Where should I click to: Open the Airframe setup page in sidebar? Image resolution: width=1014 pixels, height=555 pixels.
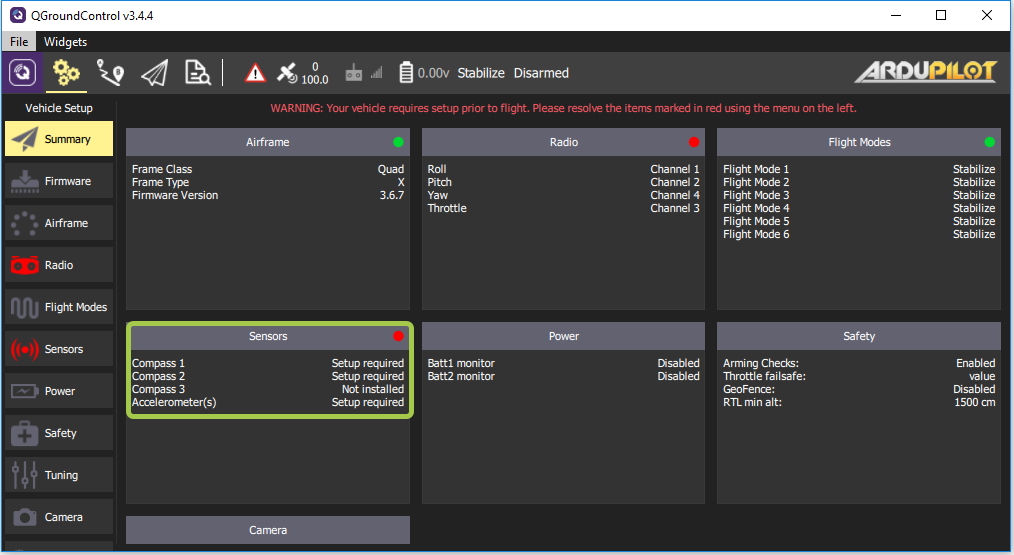coord(59,223)
